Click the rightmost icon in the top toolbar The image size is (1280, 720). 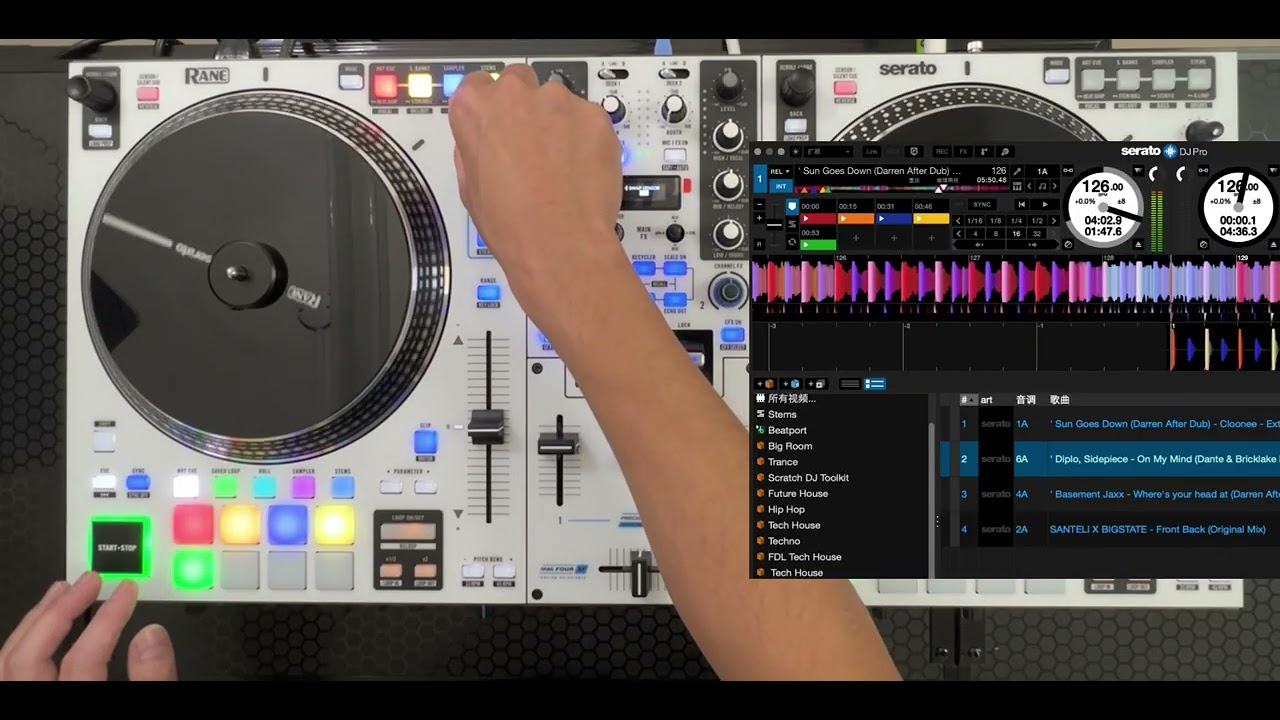tap(1005, 152)
